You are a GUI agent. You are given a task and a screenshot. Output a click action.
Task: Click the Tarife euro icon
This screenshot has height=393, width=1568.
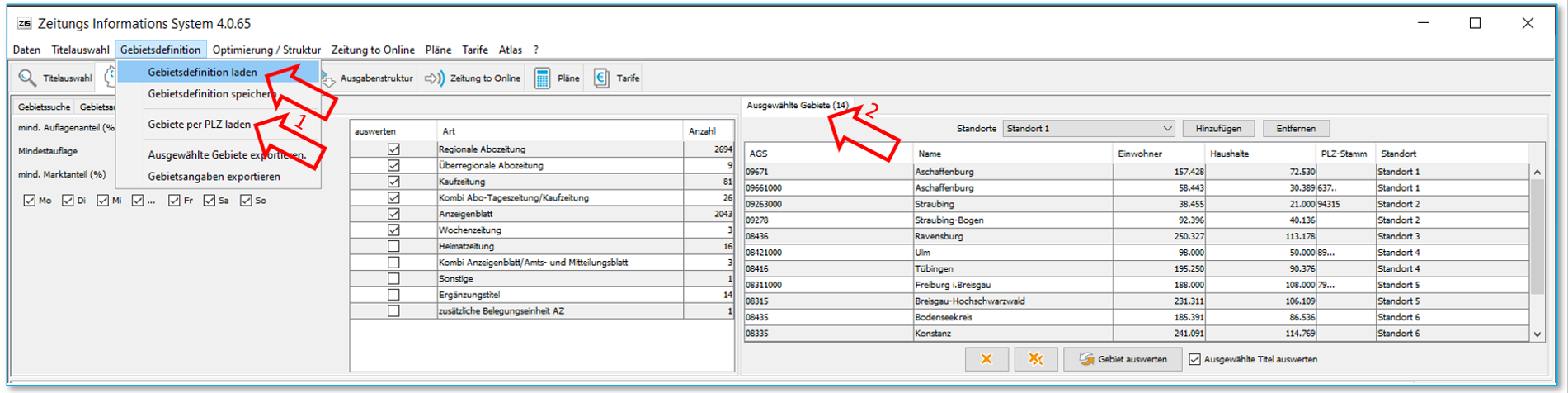pos(601,78)
